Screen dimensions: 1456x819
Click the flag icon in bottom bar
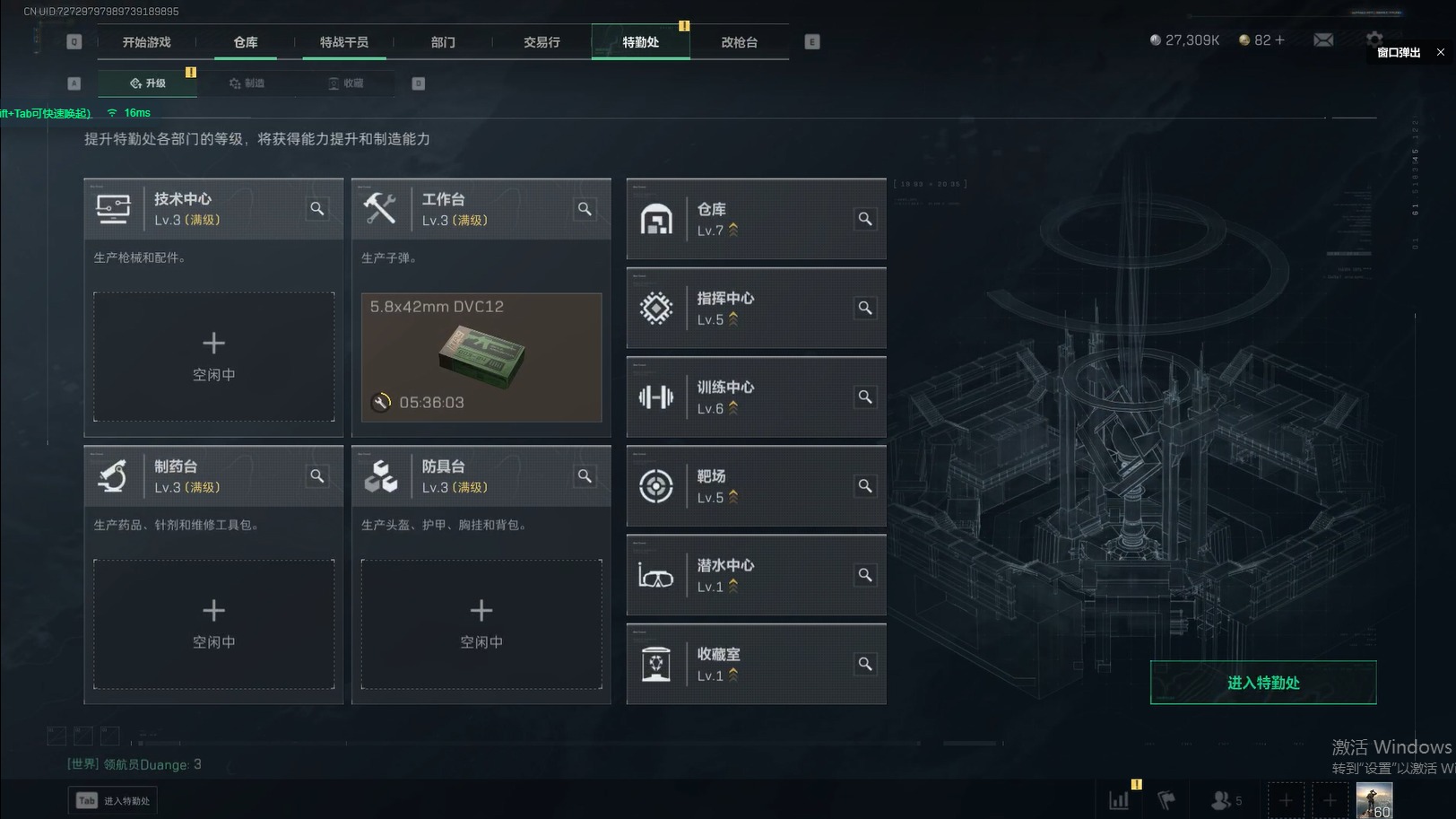point(1166,799)
